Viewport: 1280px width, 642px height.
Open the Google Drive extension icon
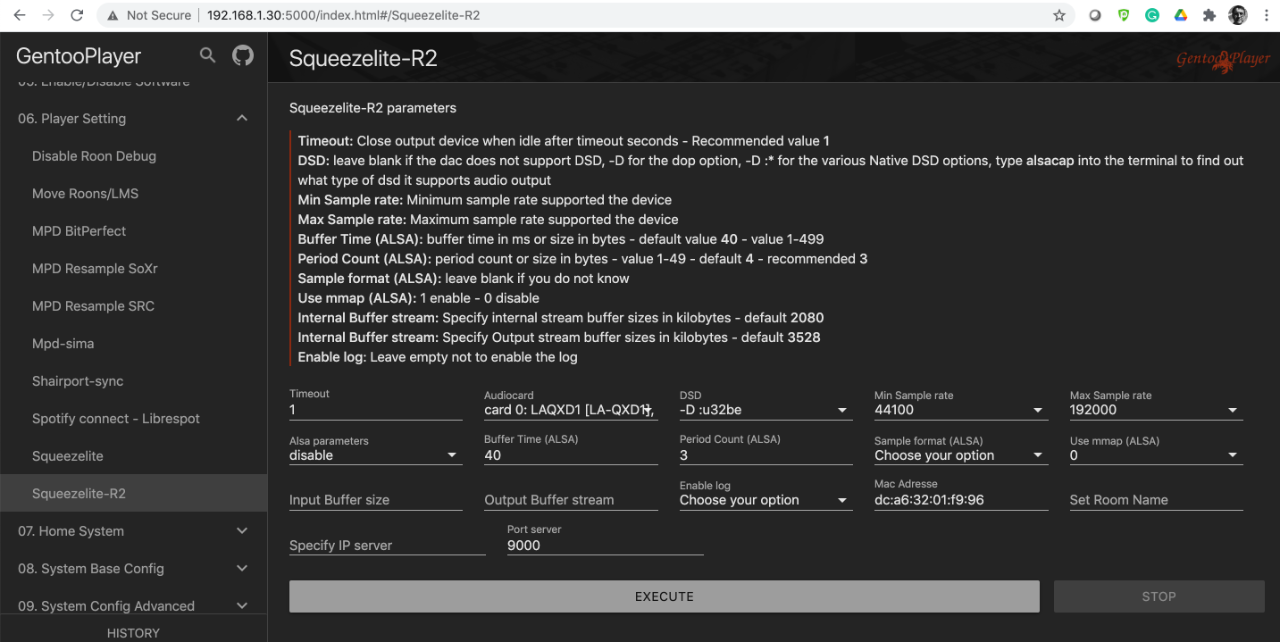tap(1180, 15)
